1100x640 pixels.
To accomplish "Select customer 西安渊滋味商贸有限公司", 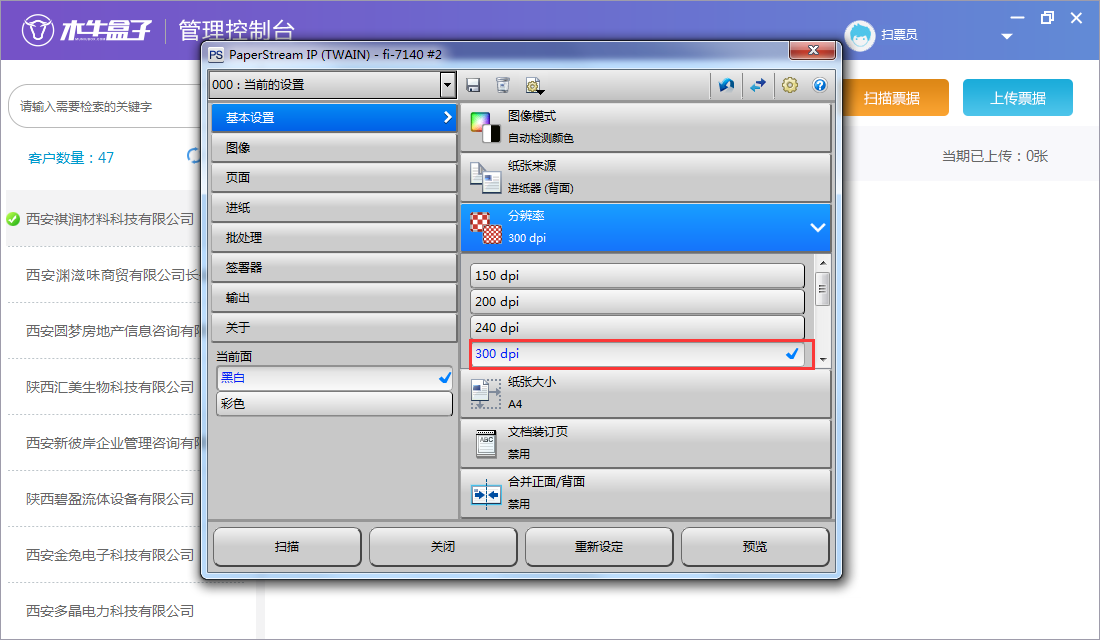I will (113, 275).
